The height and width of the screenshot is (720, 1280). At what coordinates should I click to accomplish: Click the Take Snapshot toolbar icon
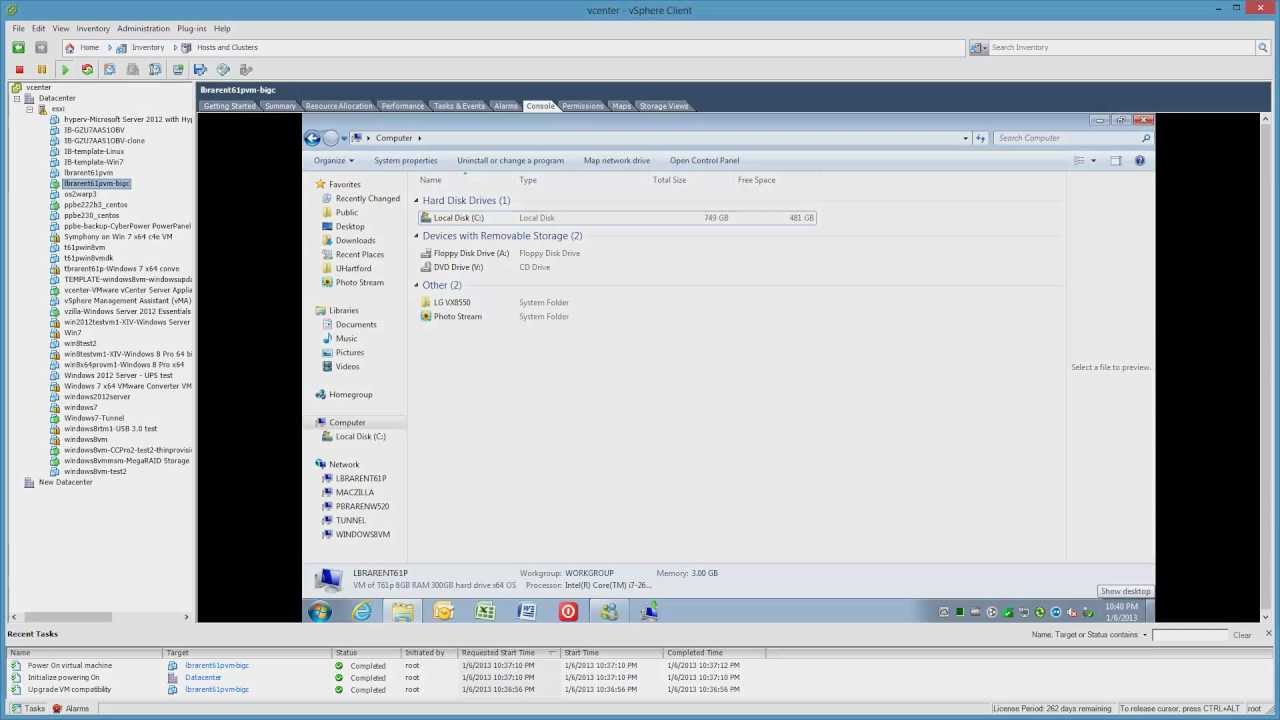point(110,70)
